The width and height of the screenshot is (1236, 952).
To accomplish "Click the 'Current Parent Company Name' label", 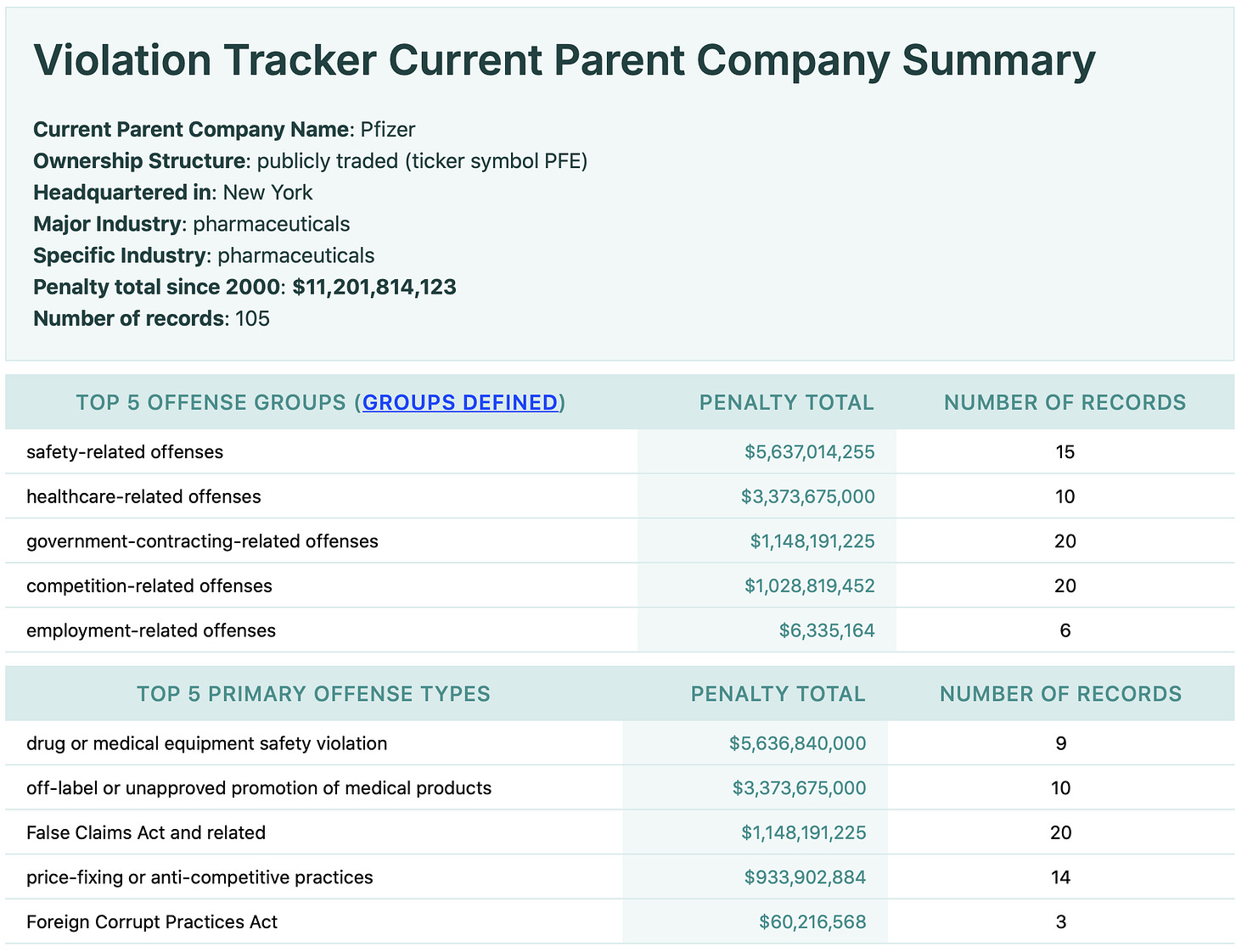I will point(191,130).
